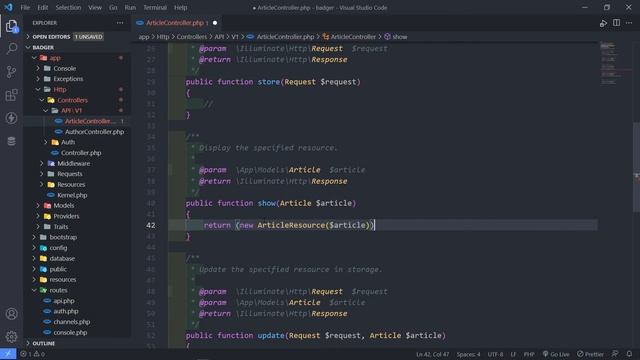Close unsaved ArticleController.php tab dot

215,23
